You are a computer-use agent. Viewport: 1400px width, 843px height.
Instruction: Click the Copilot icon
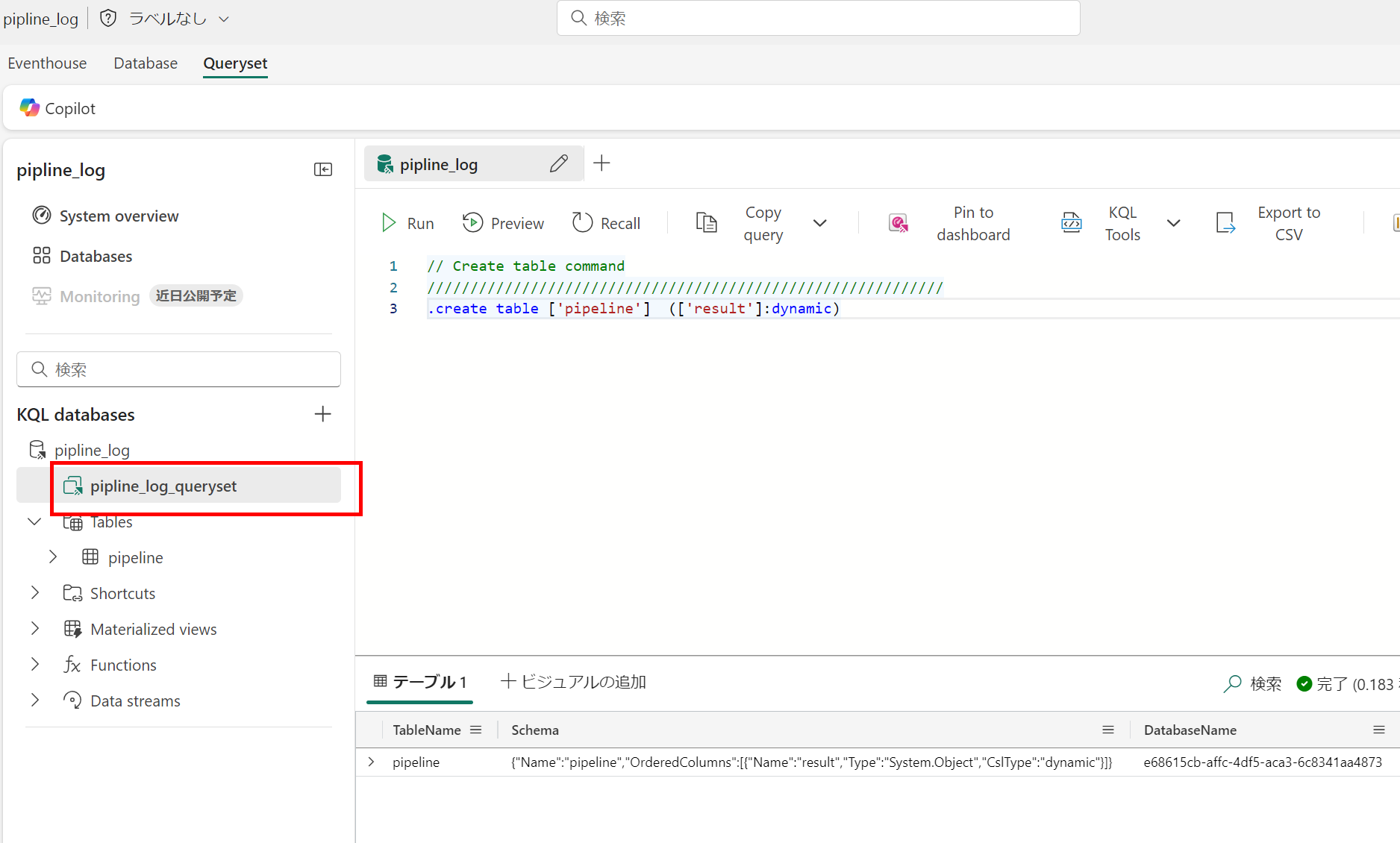click(29, 108)
